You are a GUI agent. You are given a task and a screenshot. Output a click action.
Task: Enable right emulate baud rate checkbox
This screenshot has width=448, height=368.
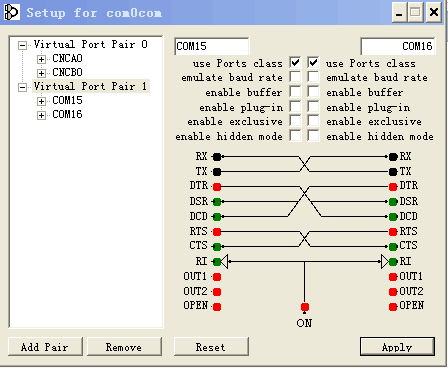(x=313, y=77)
